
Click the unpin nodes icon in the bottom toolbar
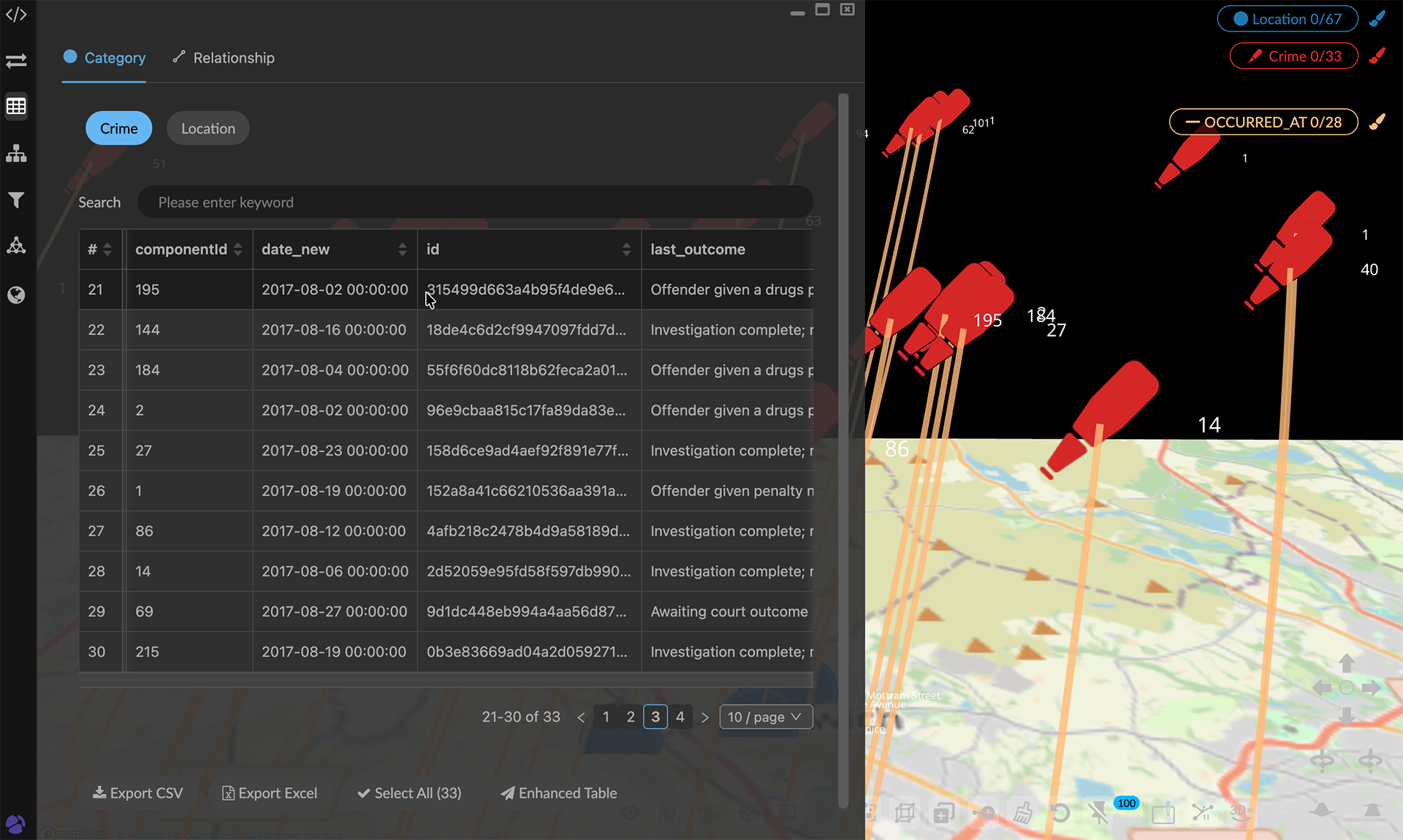[1098, 812]
